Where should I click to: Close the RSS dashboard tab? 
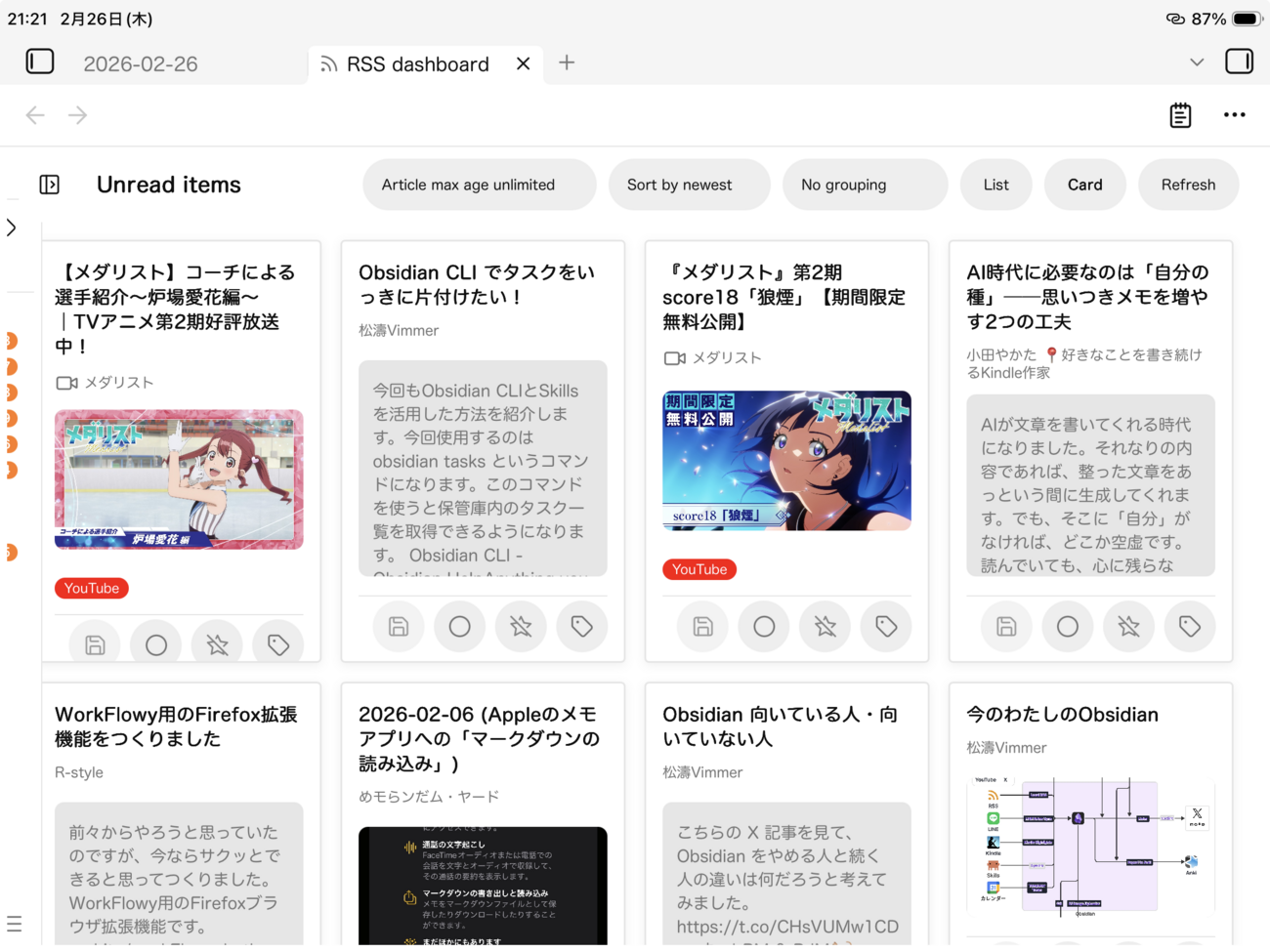click(524, 63)
